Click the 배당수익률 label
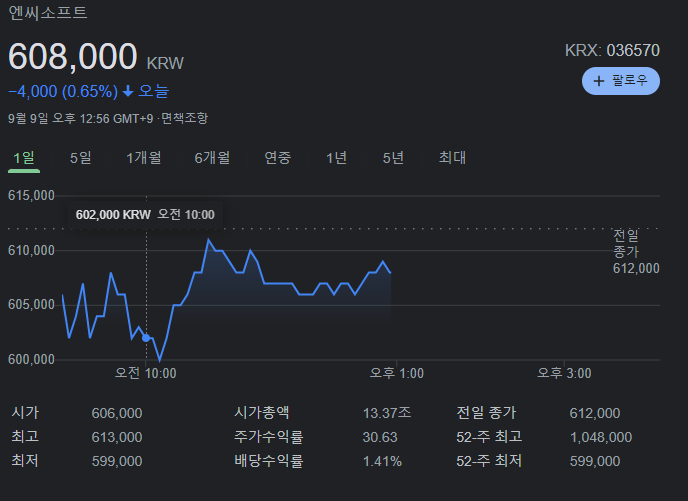Image resolution: width=688 pixels, height=501 pixels. pos(269,461)
